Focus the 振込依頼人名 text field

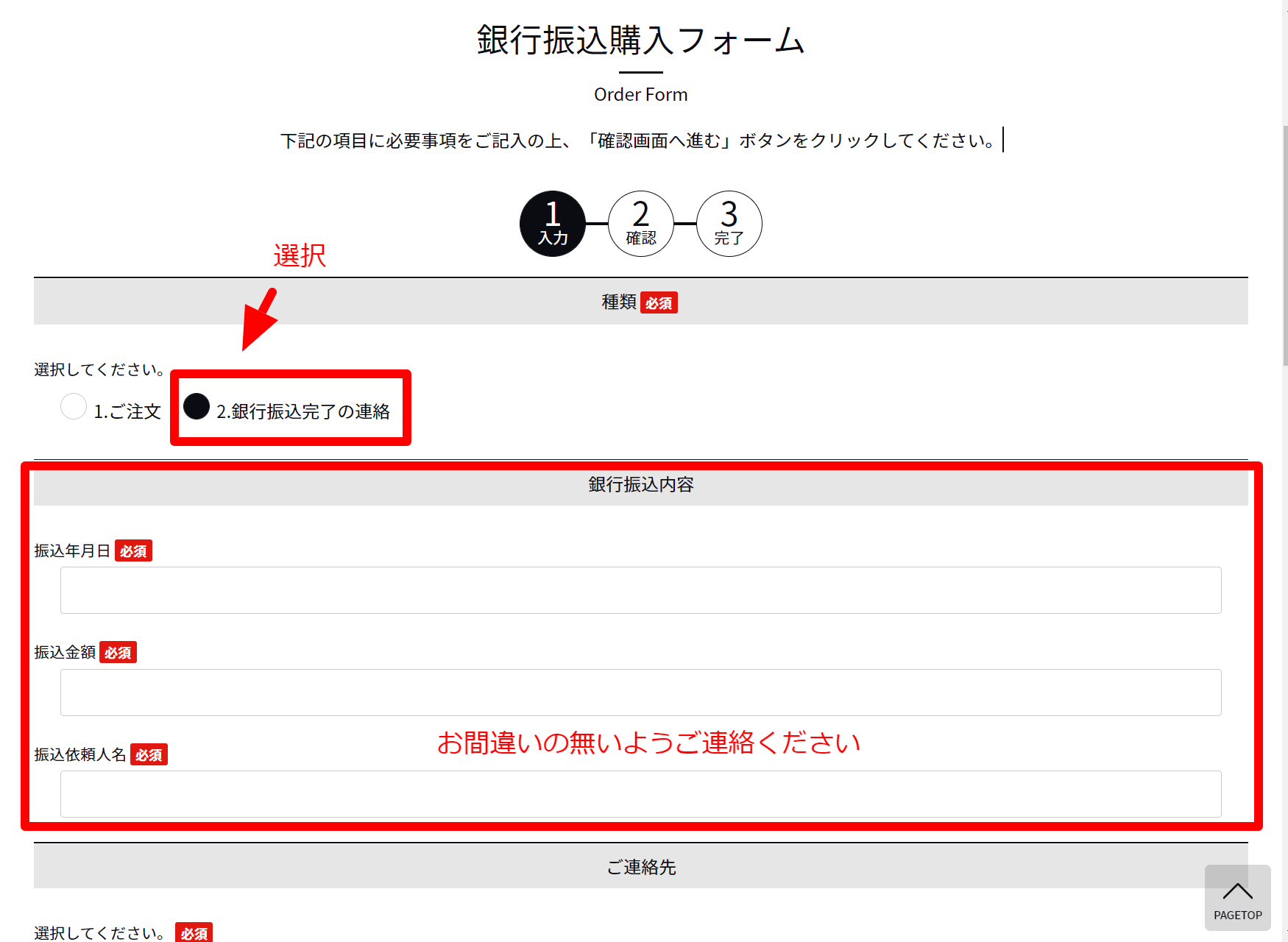click(x=640, y=794)
